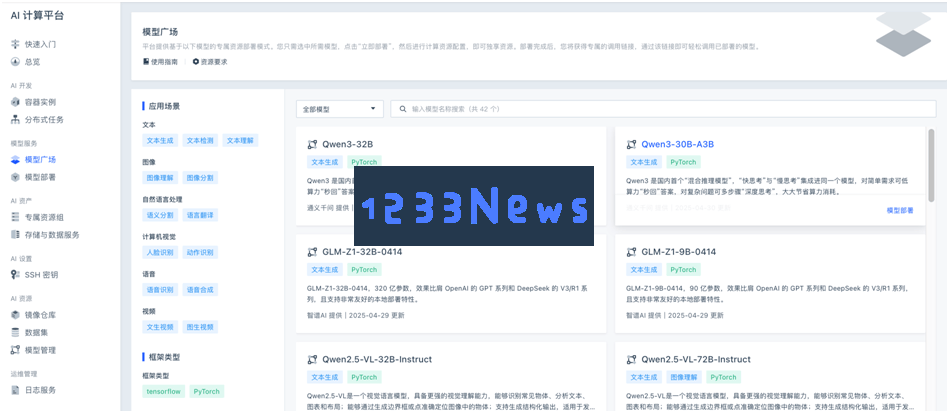Image resolution: width=949 pixels, height=413 pixels.
Task: Click the icon beside Qwen2.5-VL-32B-Instruct
Action: pos(312,360)
